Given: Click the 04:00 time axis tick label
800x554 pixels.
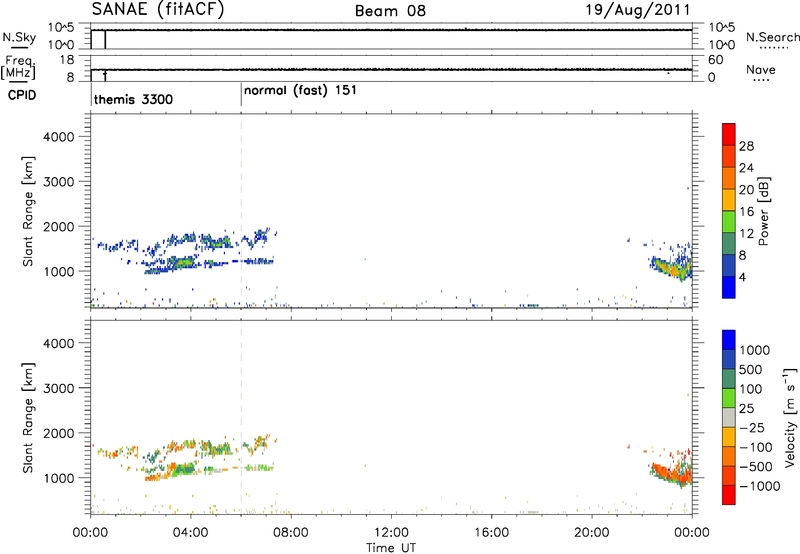Looking at the screenshot, I should [x=190, y=533].
